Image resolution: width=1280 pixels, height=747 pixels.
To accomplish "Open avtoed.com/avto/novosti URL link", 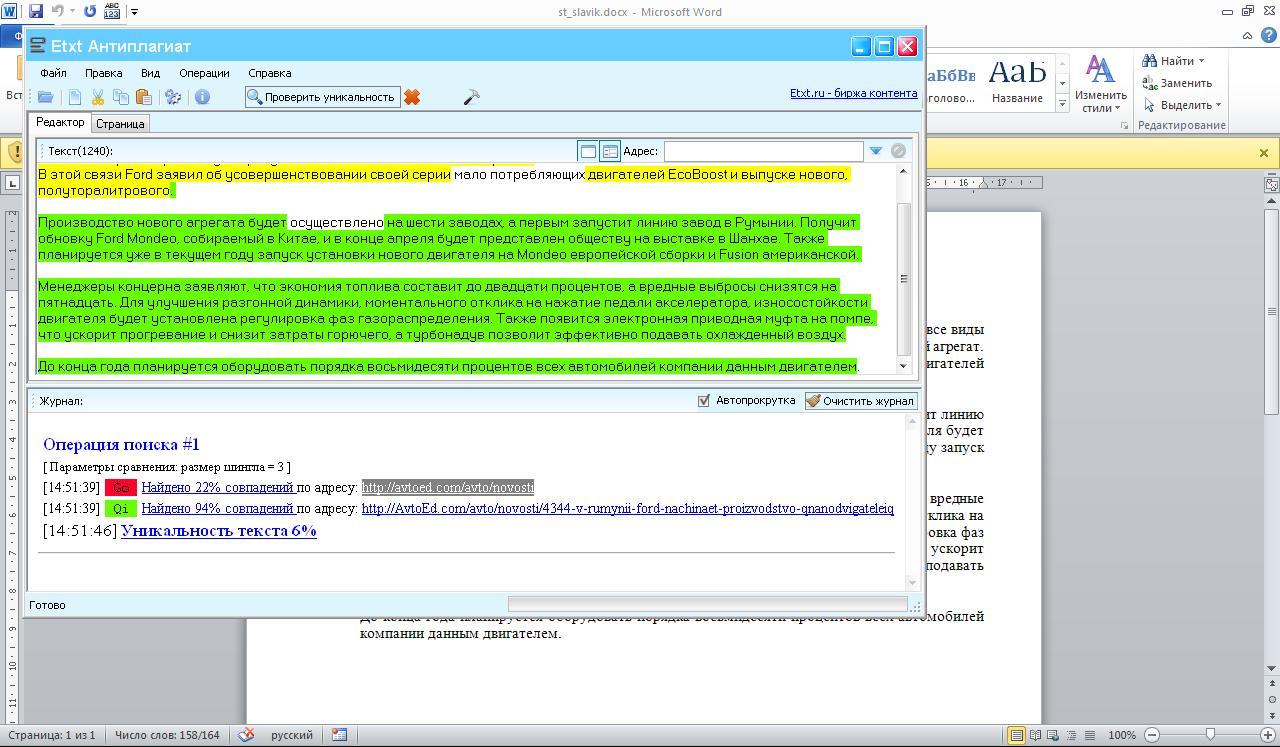I will [x=448, y=487].
